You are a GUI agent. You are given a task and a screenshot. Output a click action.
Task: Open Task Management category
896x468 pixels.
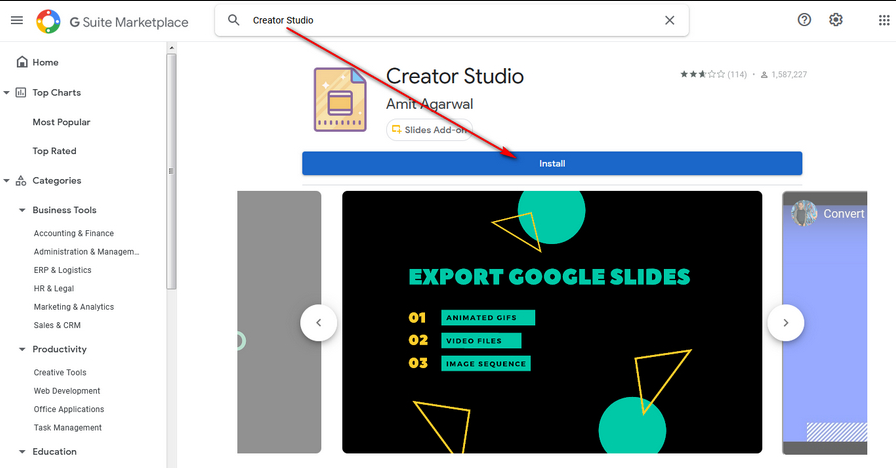(67, 427)
